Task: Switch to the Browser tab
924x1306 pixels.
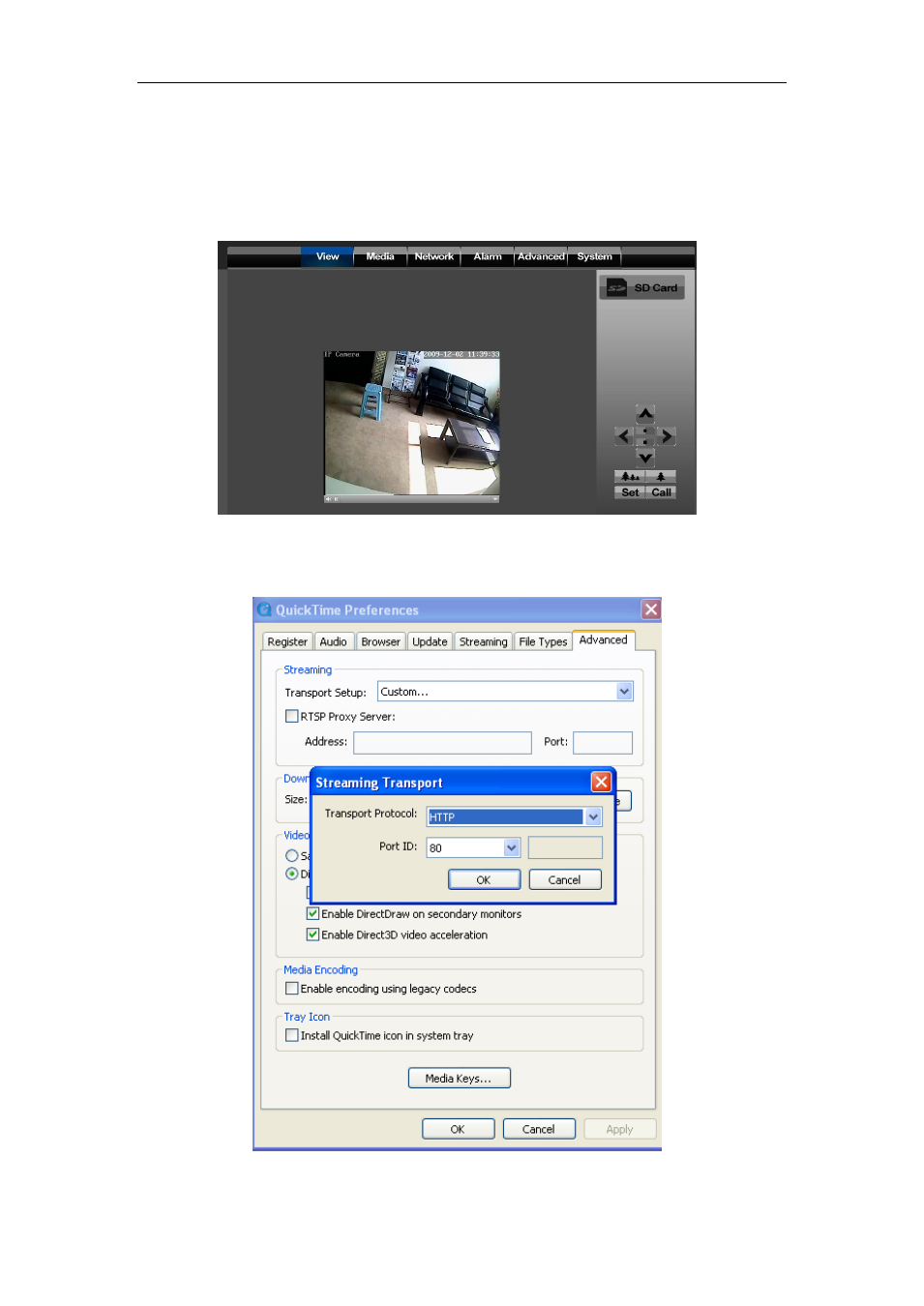Action: pyautogui.click(x=380, y=641)
